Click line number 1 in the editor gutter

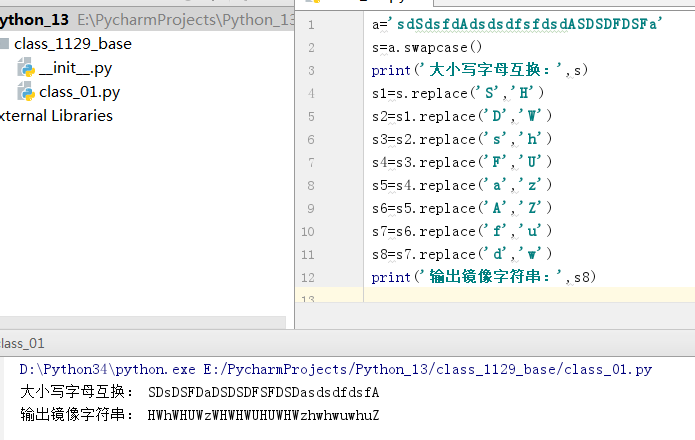(312, 25)
